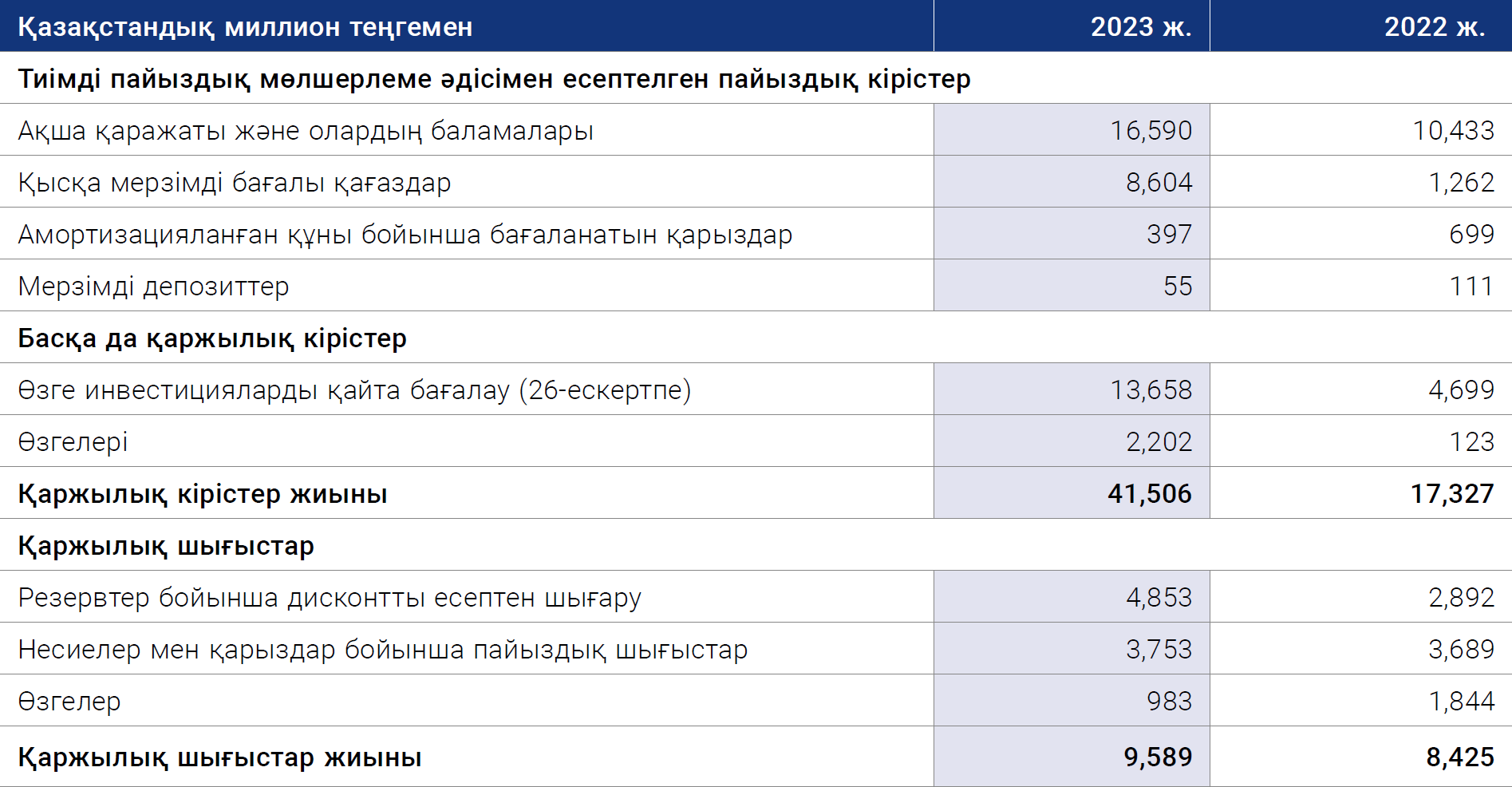The image size is (1512, 787).
Task: Click the 8,604 value cell
Action: coord(1072,181)
